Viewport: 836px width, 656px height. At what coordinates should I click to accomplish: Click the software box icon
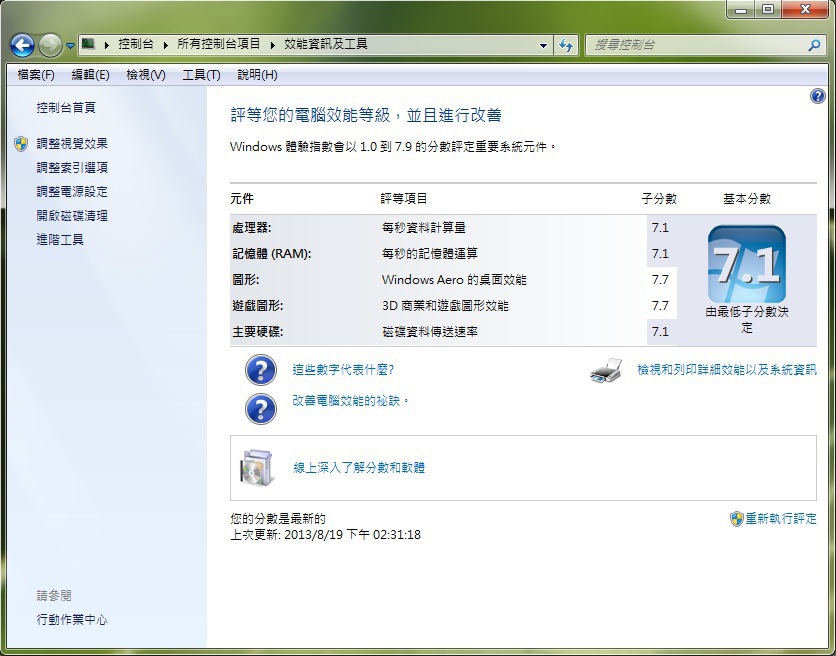pyautogui.click(x=258, y=468)
